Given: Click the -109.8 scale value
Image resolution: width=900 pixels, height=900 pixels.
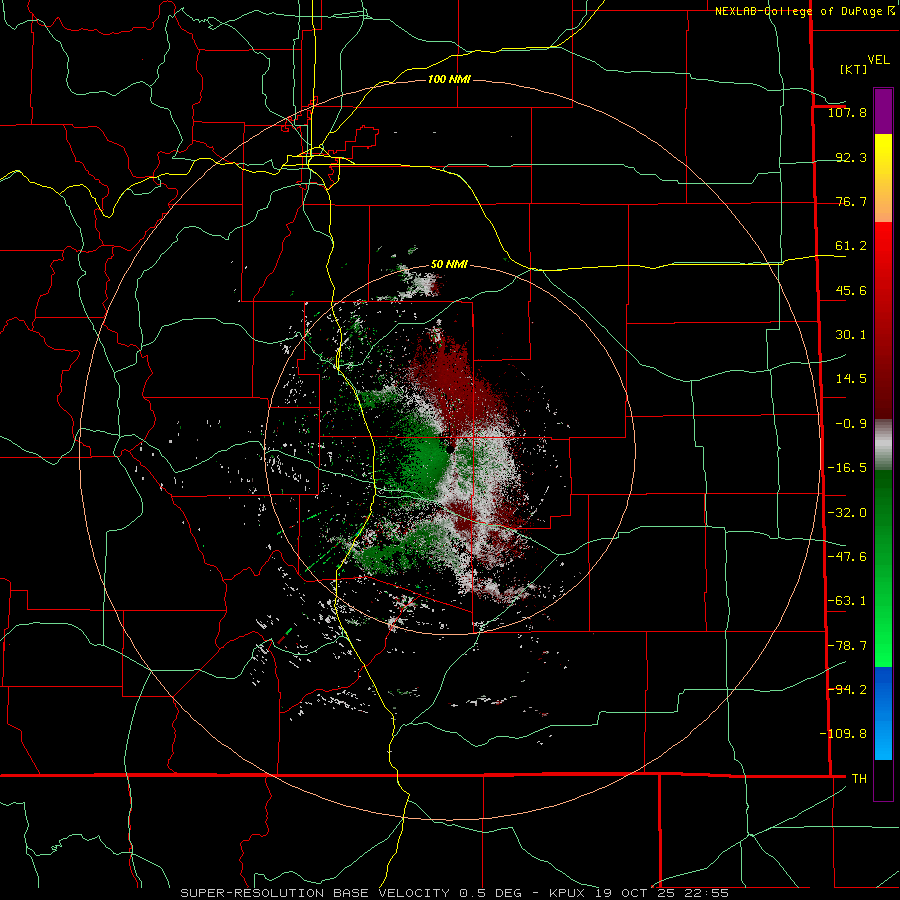Looking at the screenshot, I should (x=843, y=734).
